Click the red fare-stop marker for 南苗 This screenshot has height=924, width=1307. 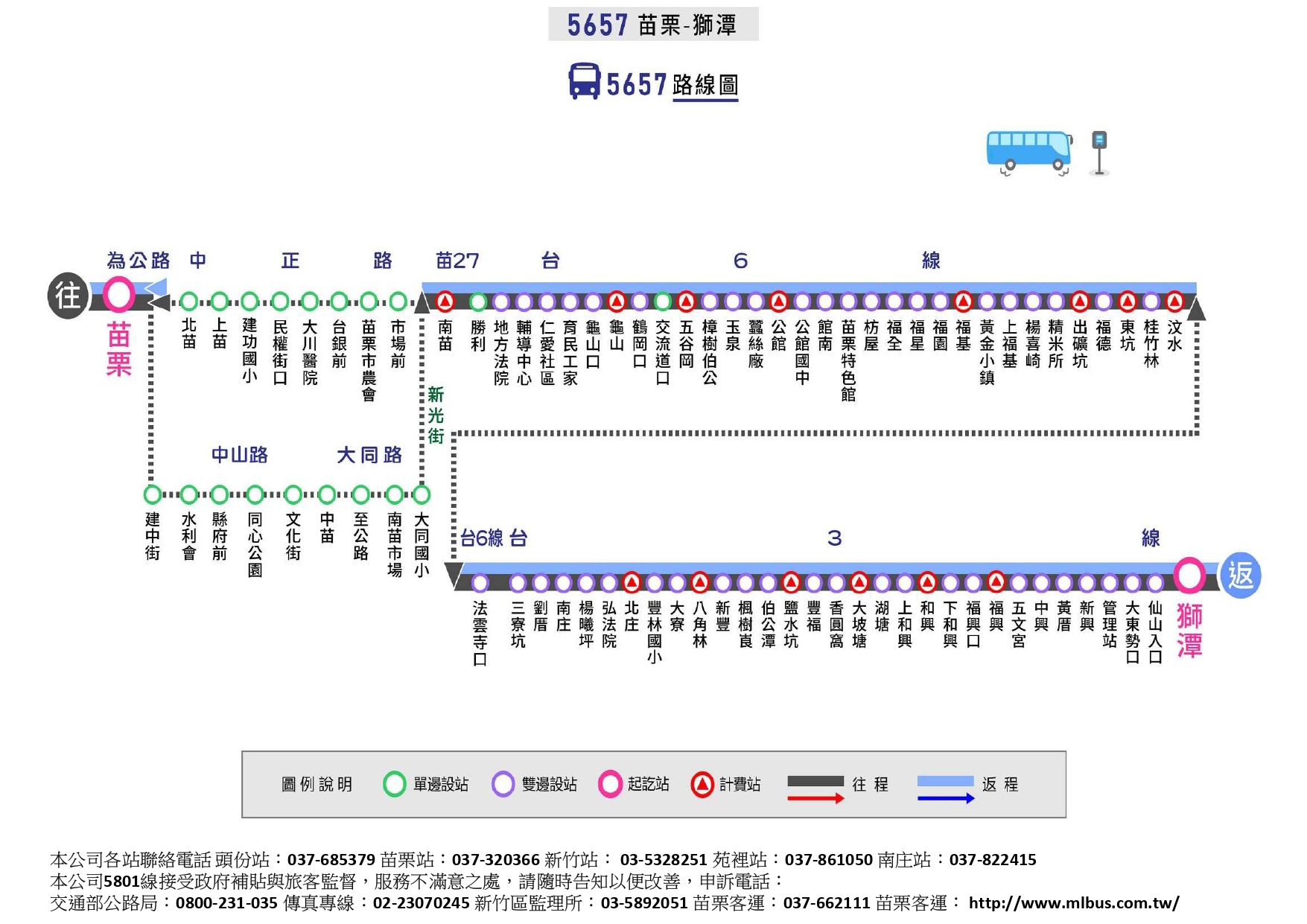pos(445,302)
